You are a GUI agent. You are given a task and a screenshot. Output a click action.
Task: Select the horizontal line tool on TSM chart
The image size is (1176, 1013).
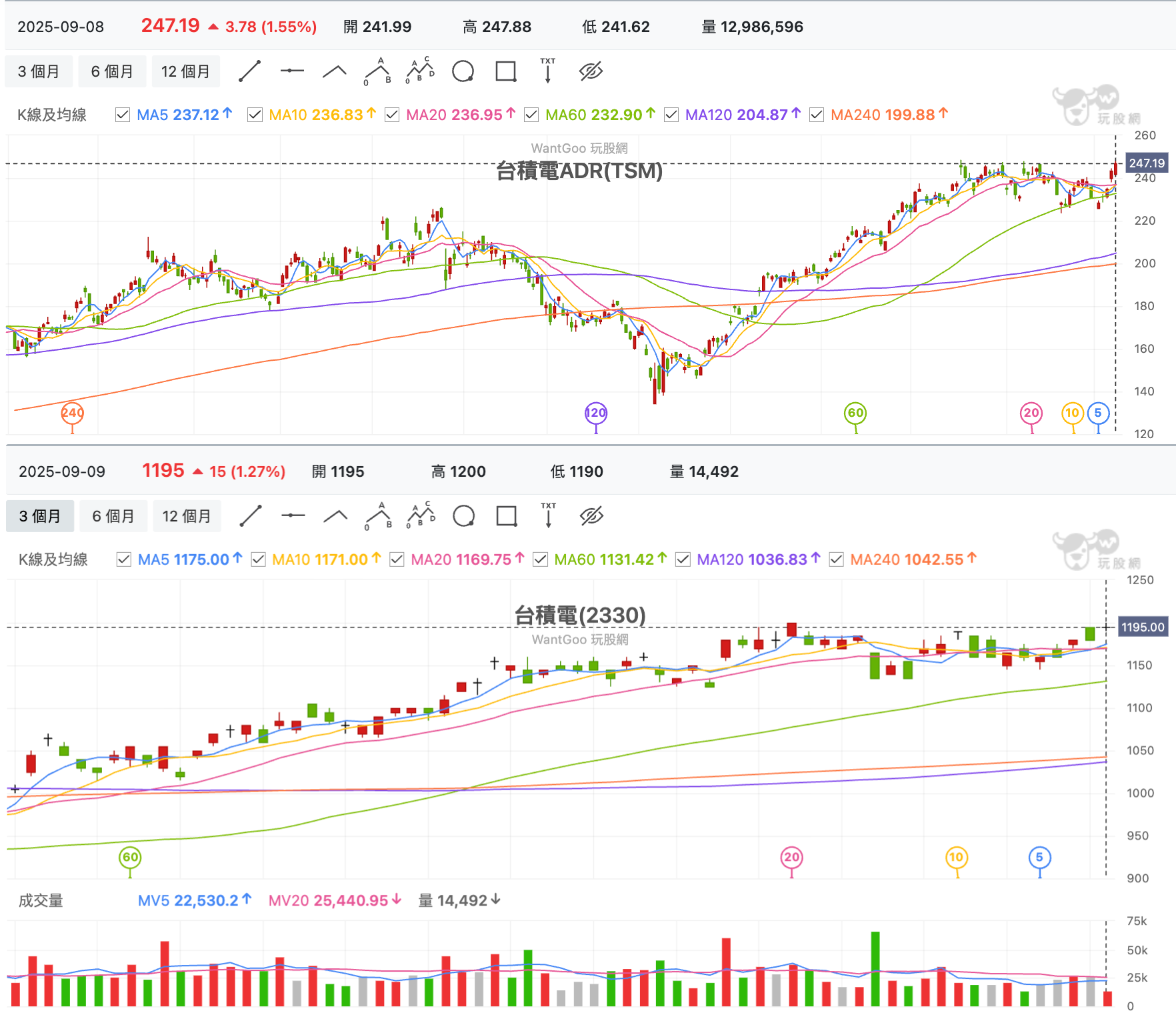292,71
